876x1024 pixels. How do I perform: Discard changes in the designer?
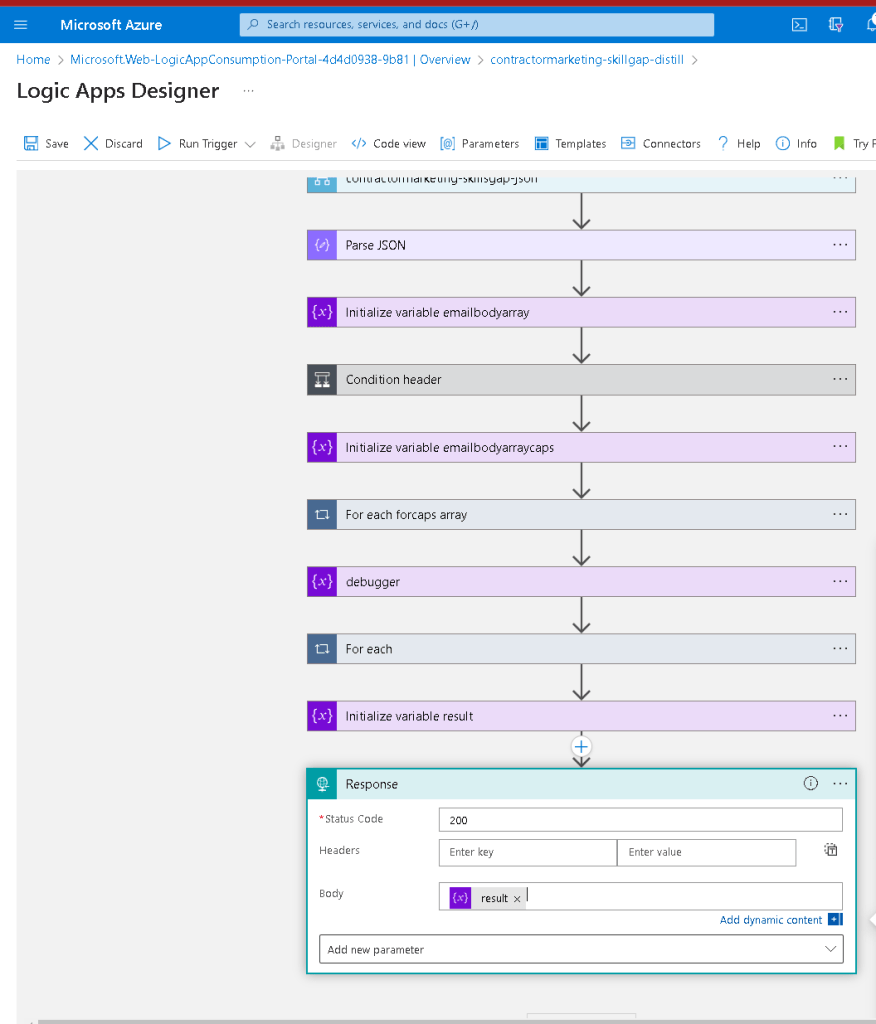(x=113, y=144)
